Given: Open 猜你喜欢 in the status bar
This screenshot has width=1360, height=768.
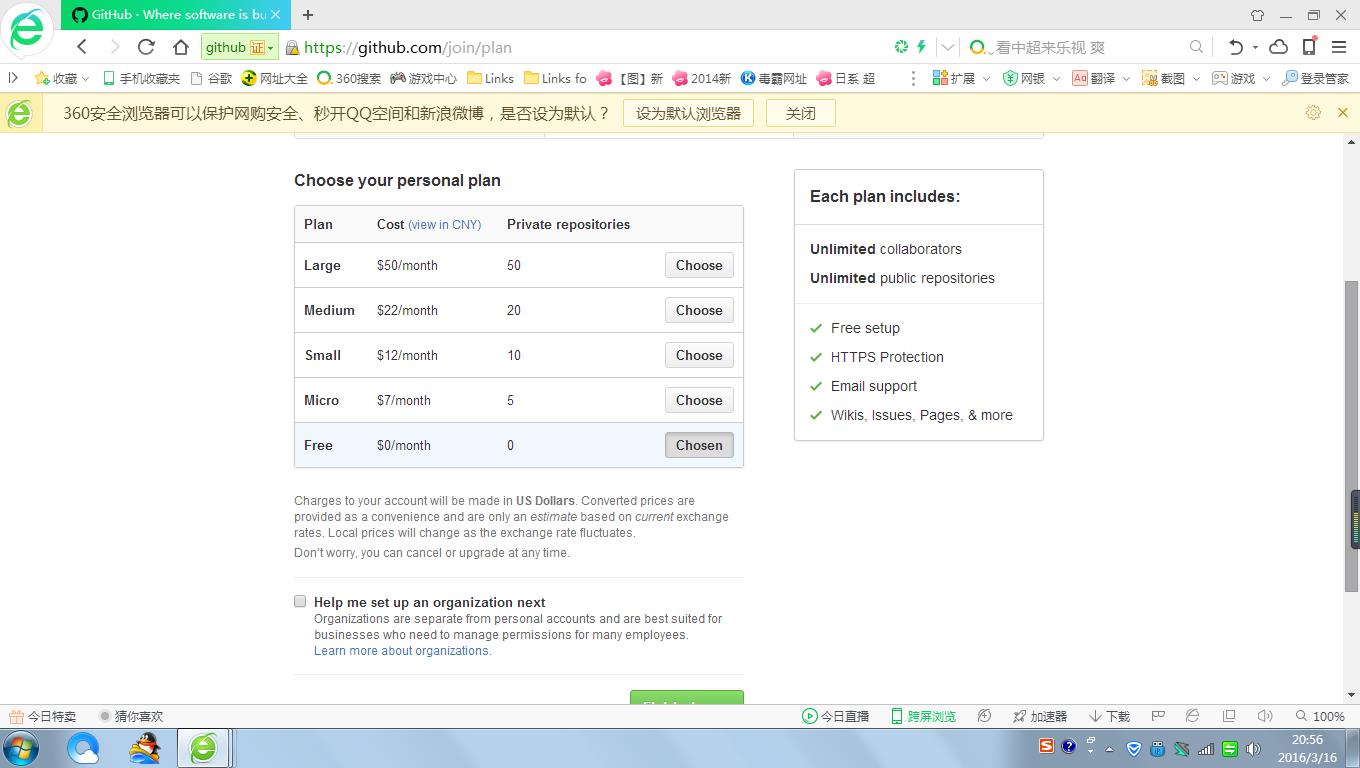Looking at the screenshot, I should pos(130,716).
